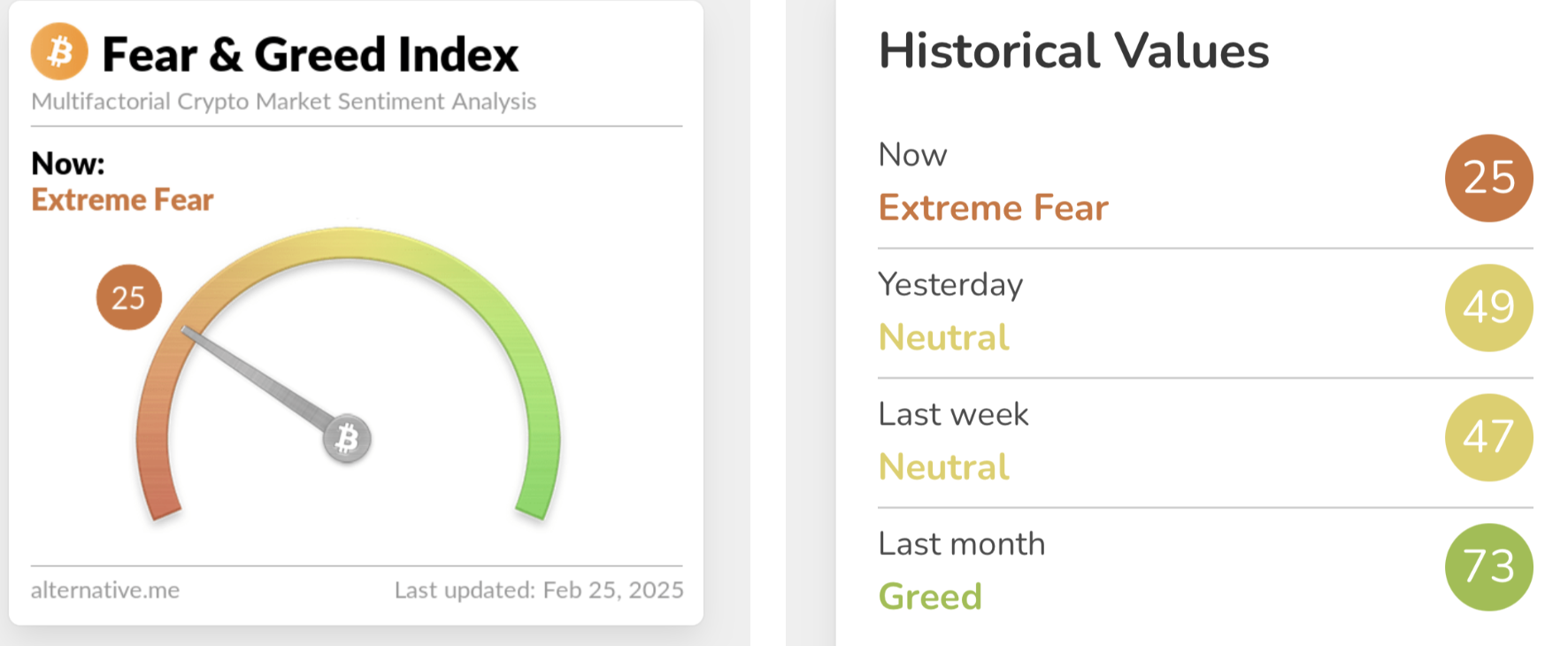
Task: Click the Fear & Greed Index title
Action: [310, 55]
